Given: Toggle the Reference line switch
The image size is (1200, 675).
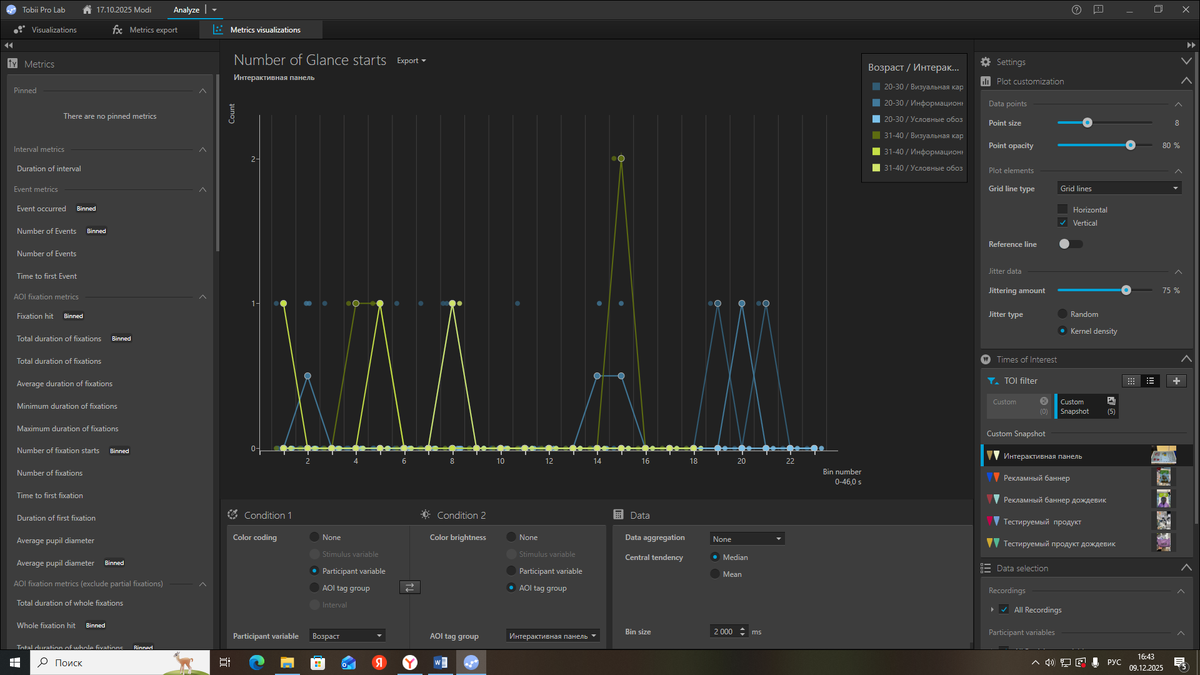Looking at the screenshot, I should point(1070,244).
